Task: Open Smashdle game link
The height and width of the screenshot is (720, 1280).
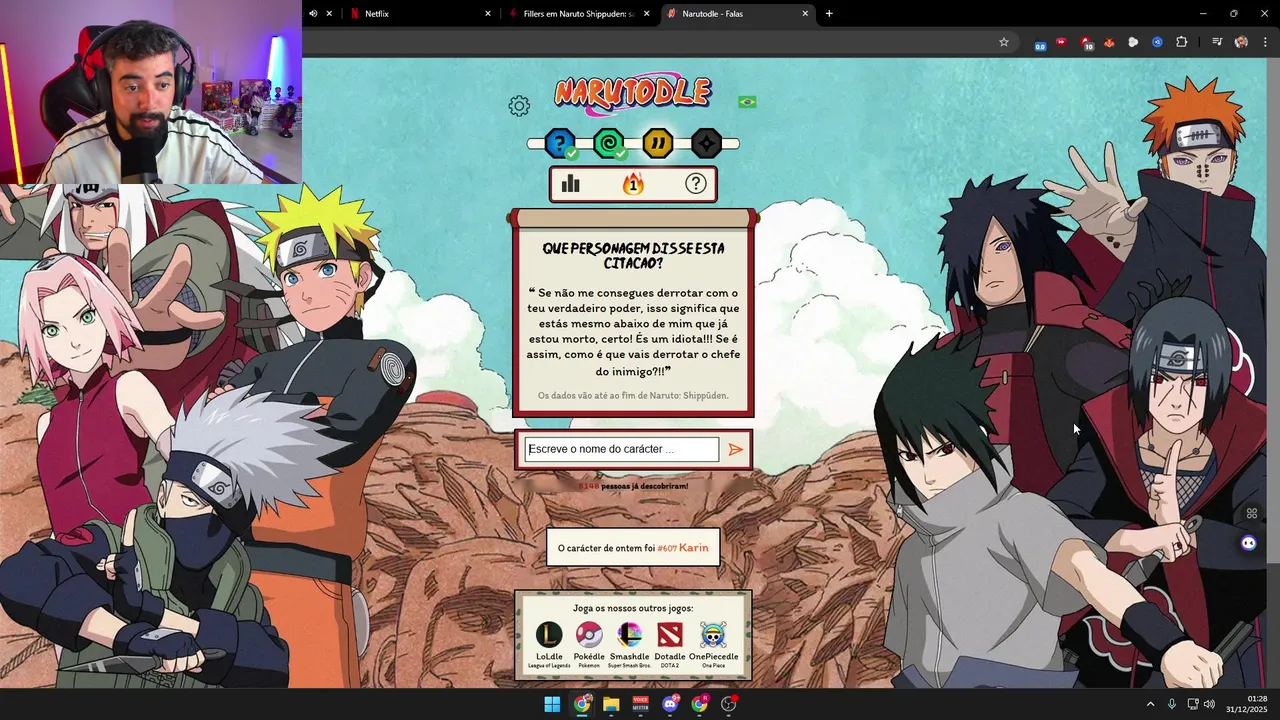Action: click(629, 644)
